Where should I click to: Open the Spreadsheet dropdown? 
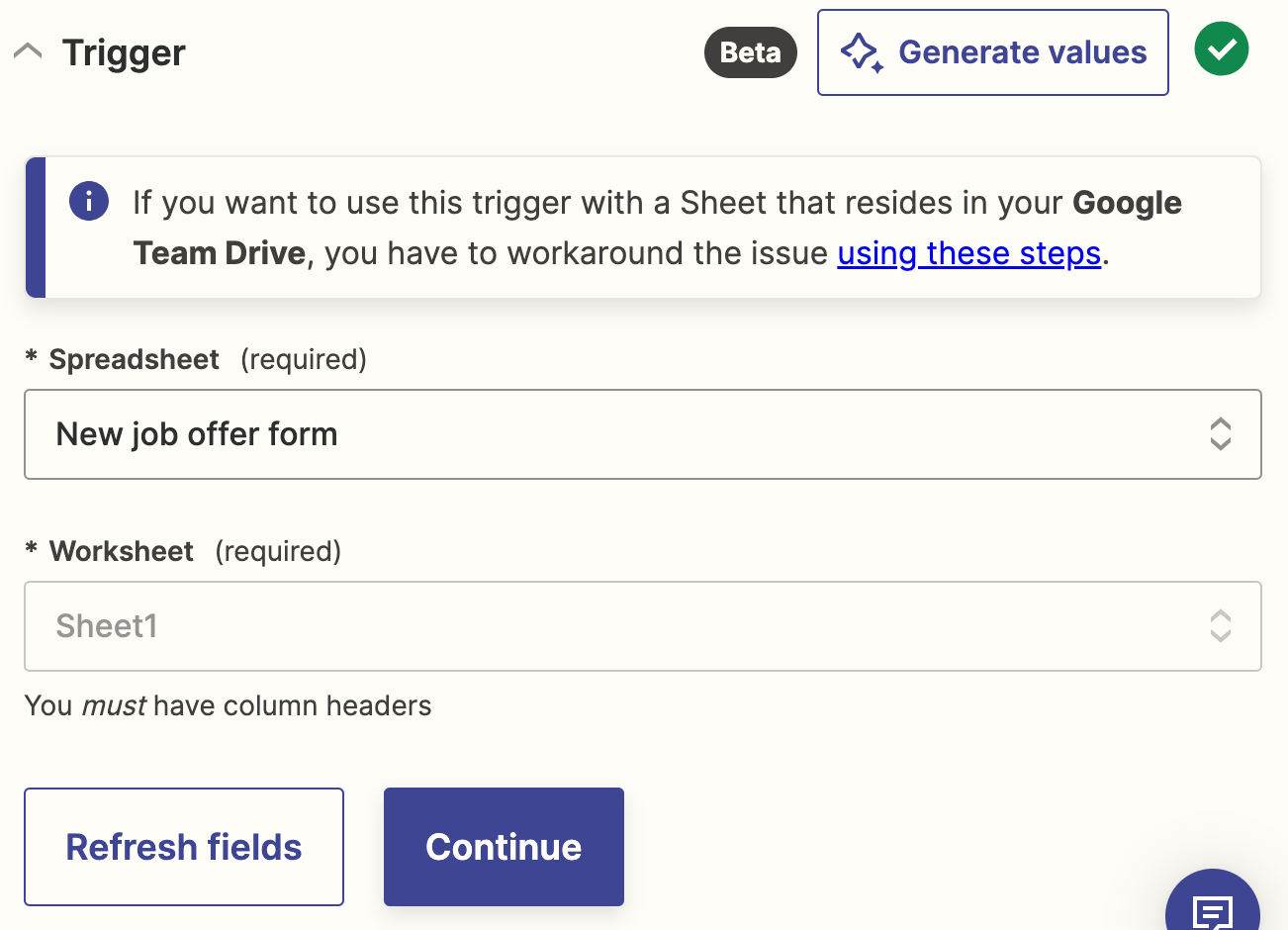pyautogui.click(x=642, y=434)
